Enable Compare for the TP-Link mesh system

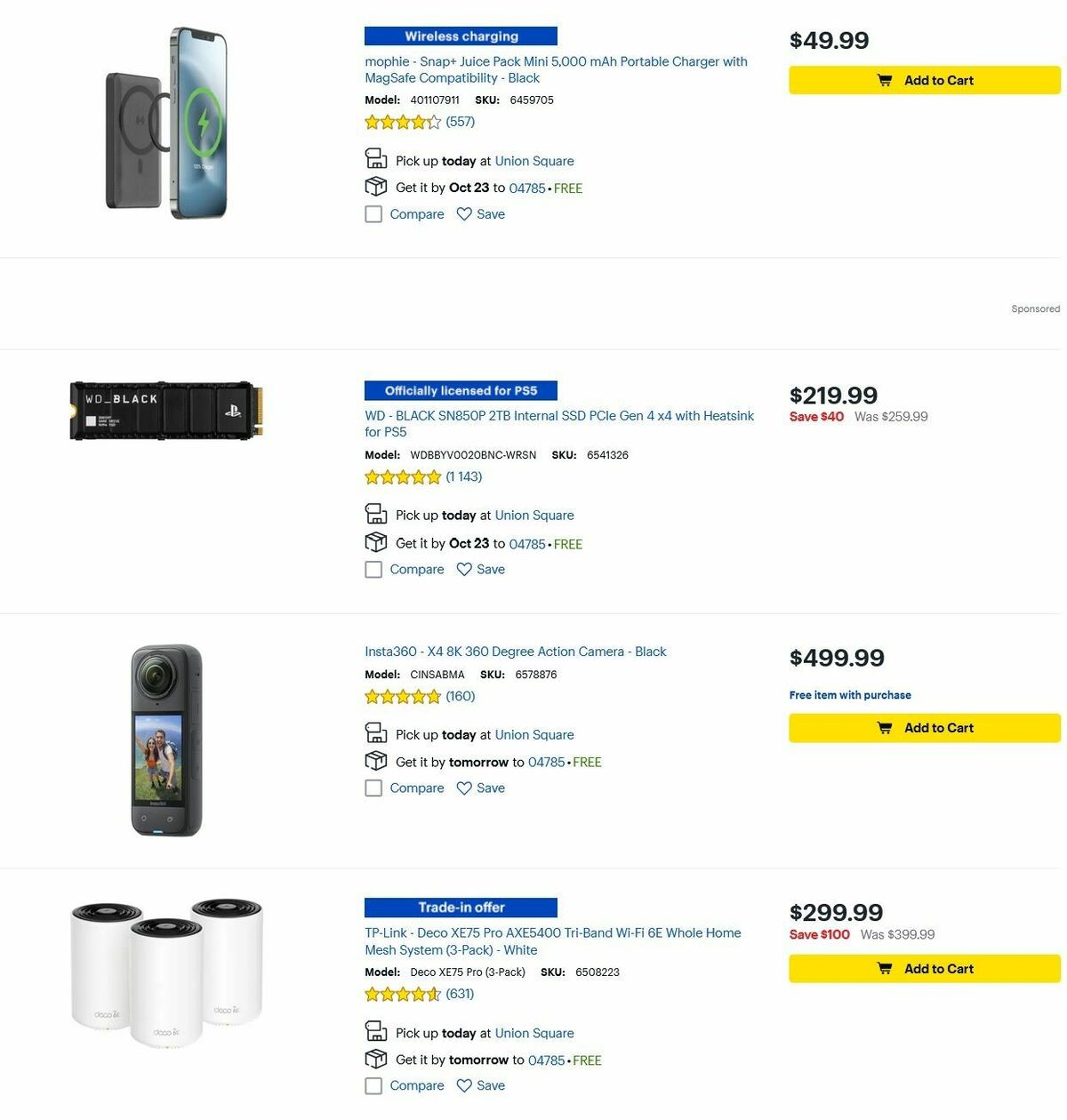(x=373, y=1085)
